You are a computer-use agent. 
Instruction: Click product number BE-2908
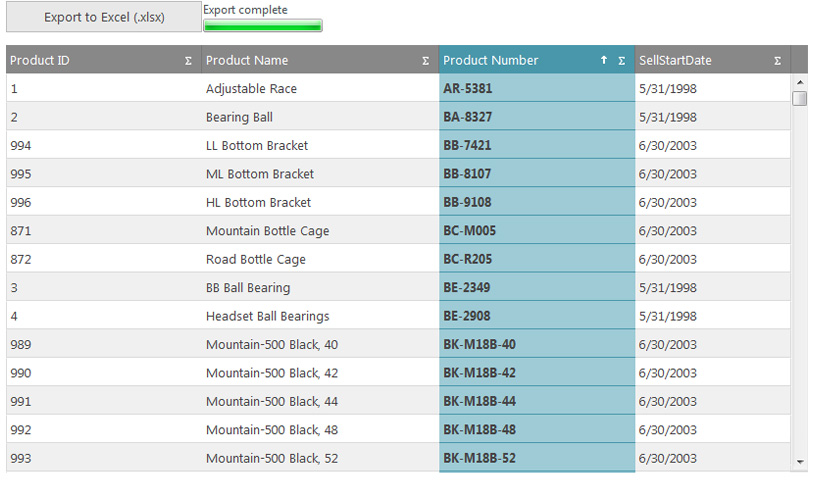(537, 316)
